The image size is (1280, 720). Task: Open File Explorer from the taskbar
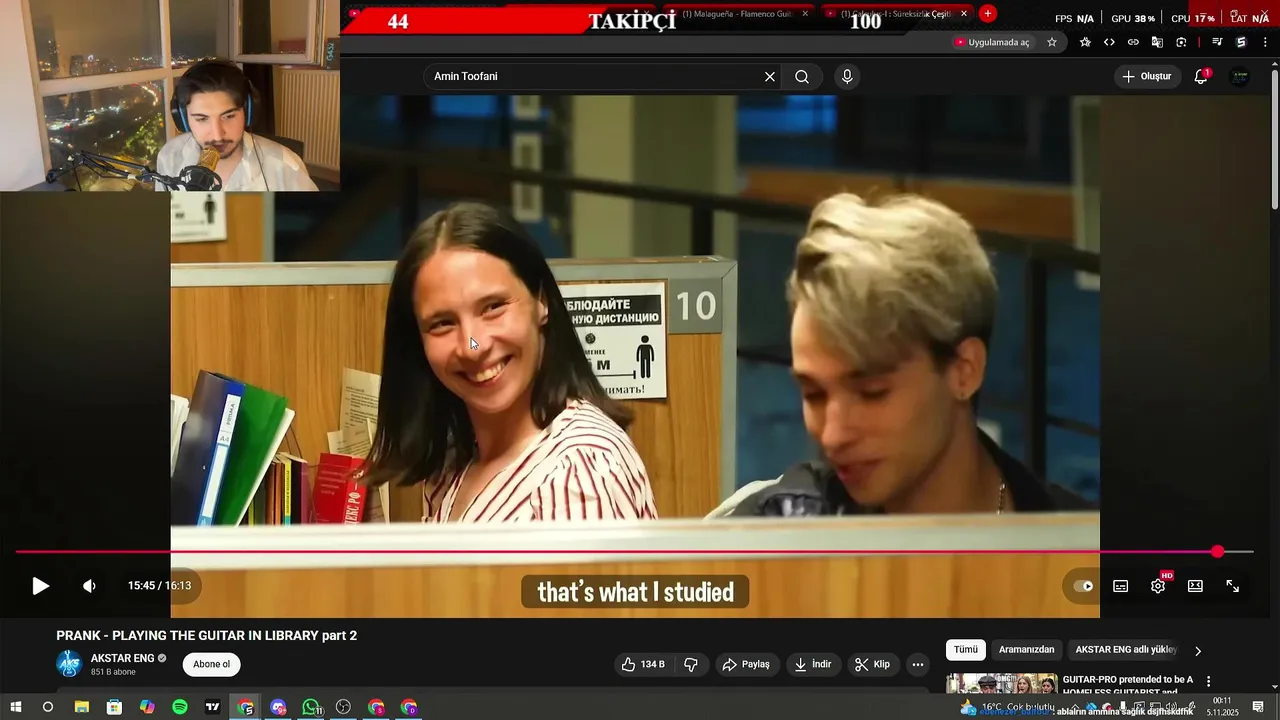tap(82, 707)
